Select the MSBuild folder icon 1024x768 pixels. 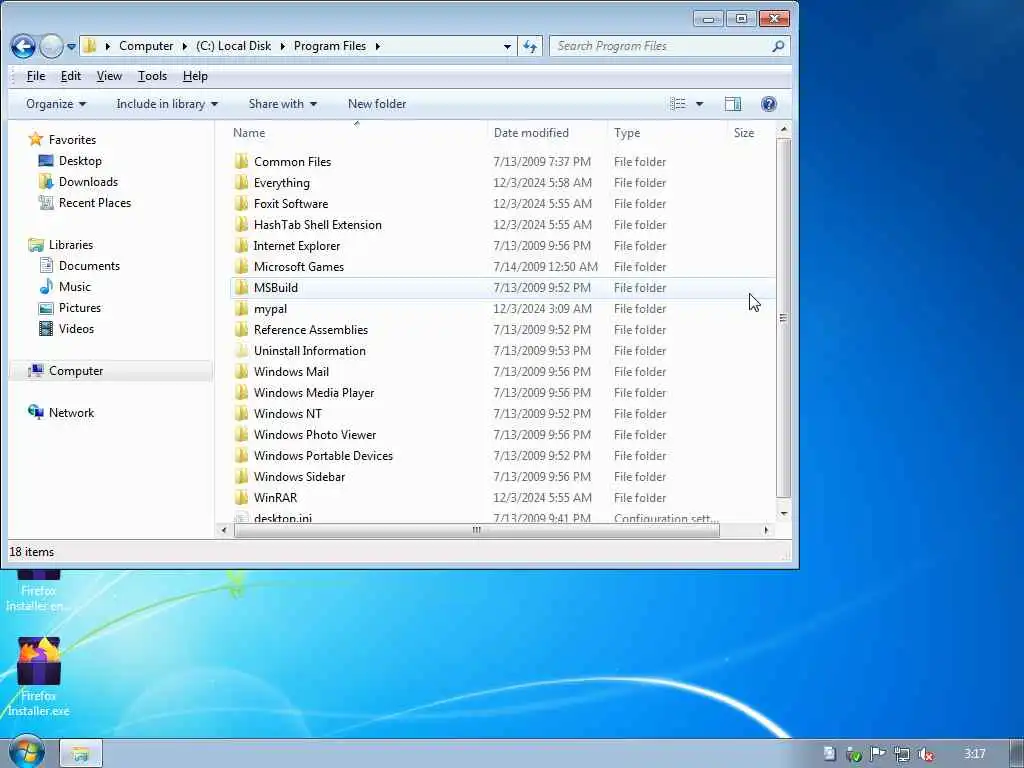click(241, 287)
